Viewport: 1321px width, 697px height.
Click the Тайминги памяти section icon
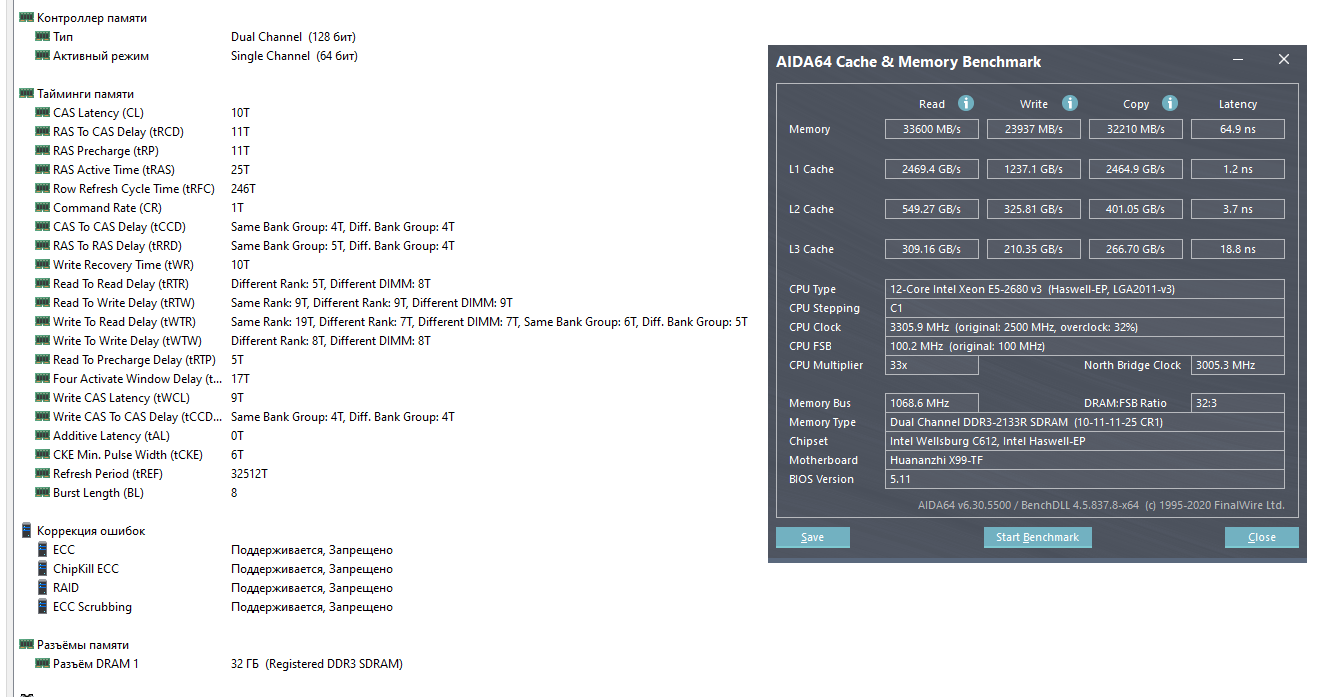point(26,94)
